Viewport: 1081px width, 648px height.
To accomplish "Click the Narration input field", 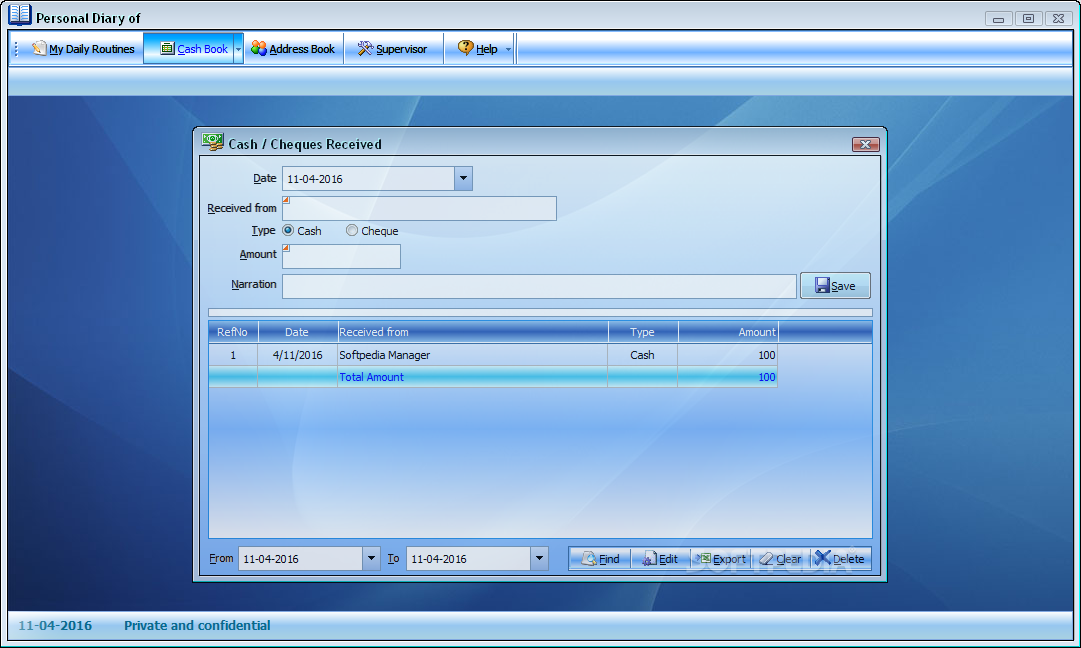I will 539,286.
